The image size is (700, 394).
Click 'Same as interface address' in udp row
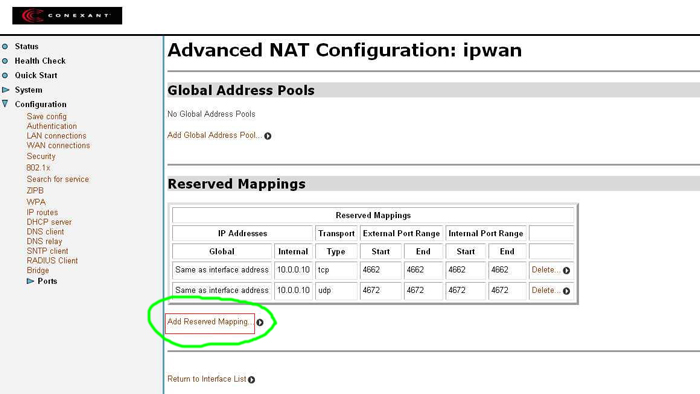[x=222, y=290]
